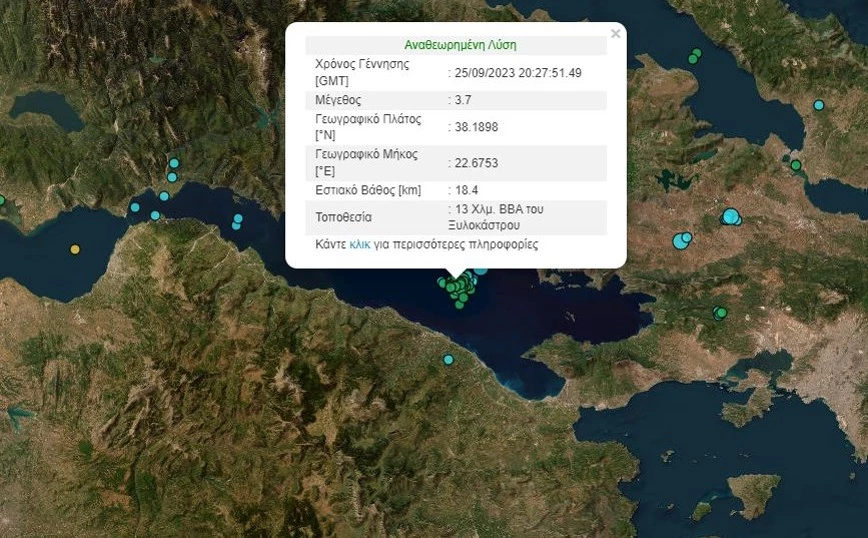The width and height of the screenshot is (868, 538).
Task: Click the green marker beside the eastern lake inlet
Action: point(796,165)
